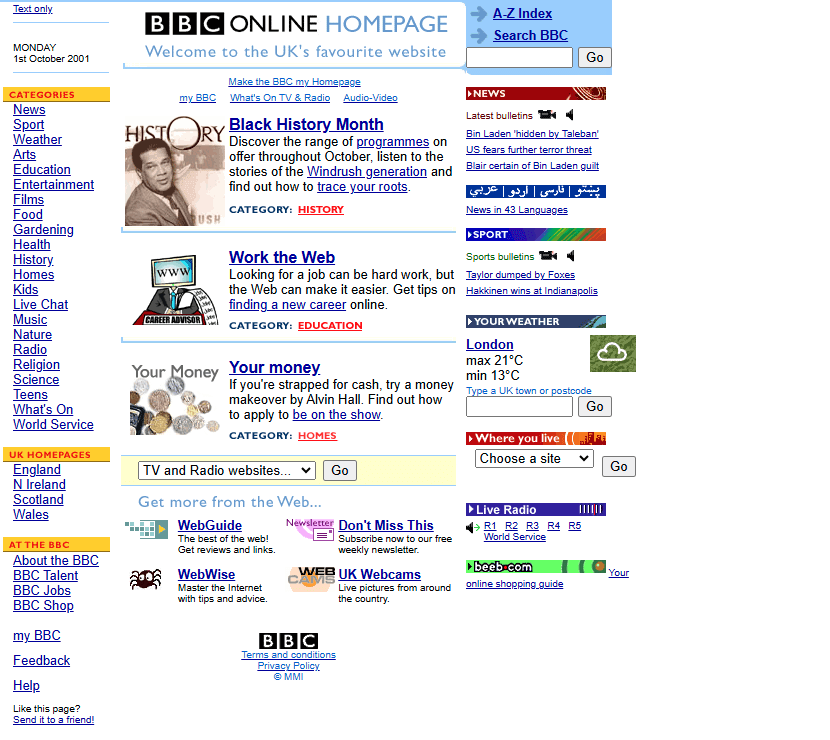Select Live Chat in Categories

point(41,305)
